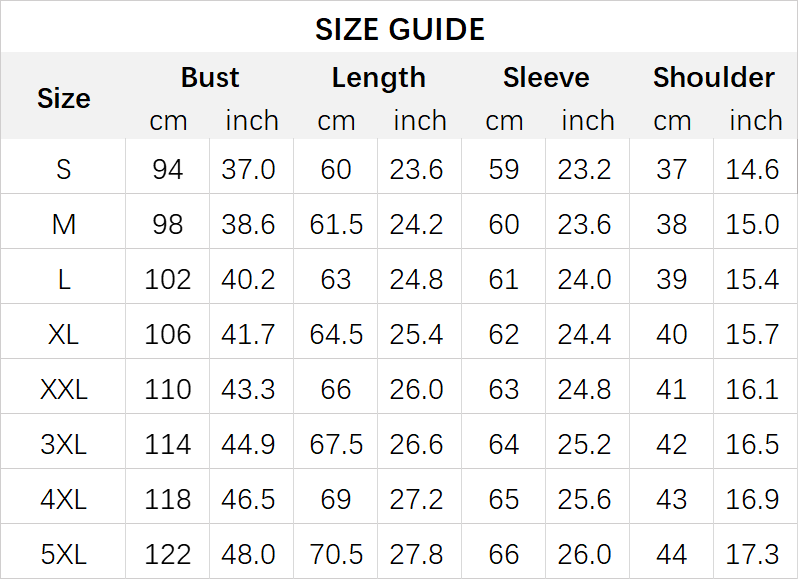Click bust value 48.0 inch
798x579 pixels.
[249, 553]
